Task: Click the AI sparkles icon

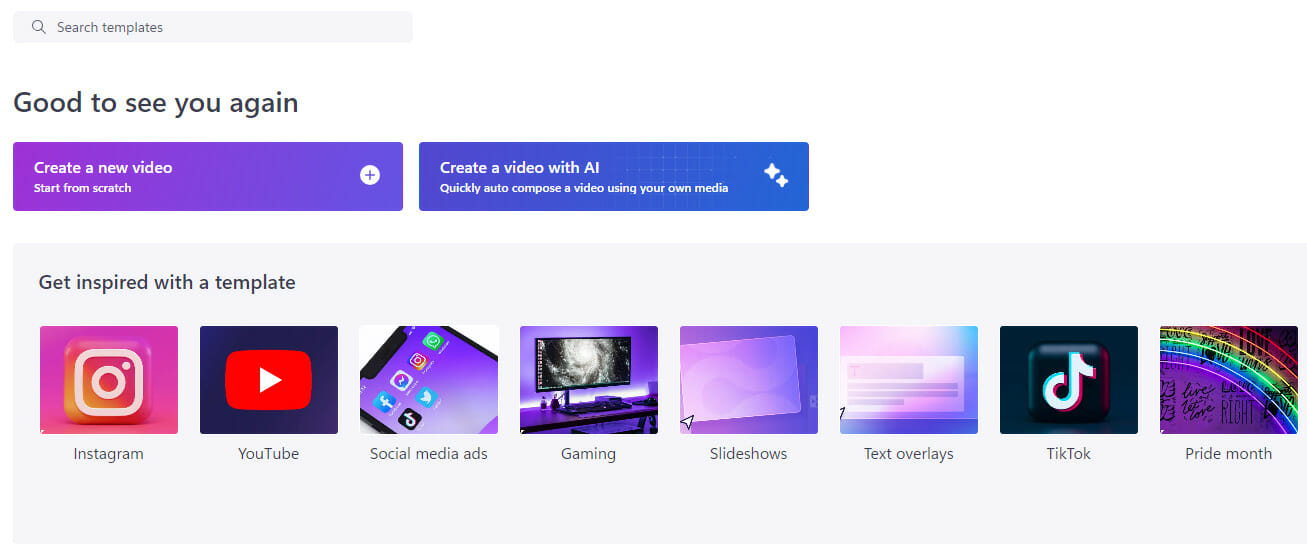Action: pos(776,175)
